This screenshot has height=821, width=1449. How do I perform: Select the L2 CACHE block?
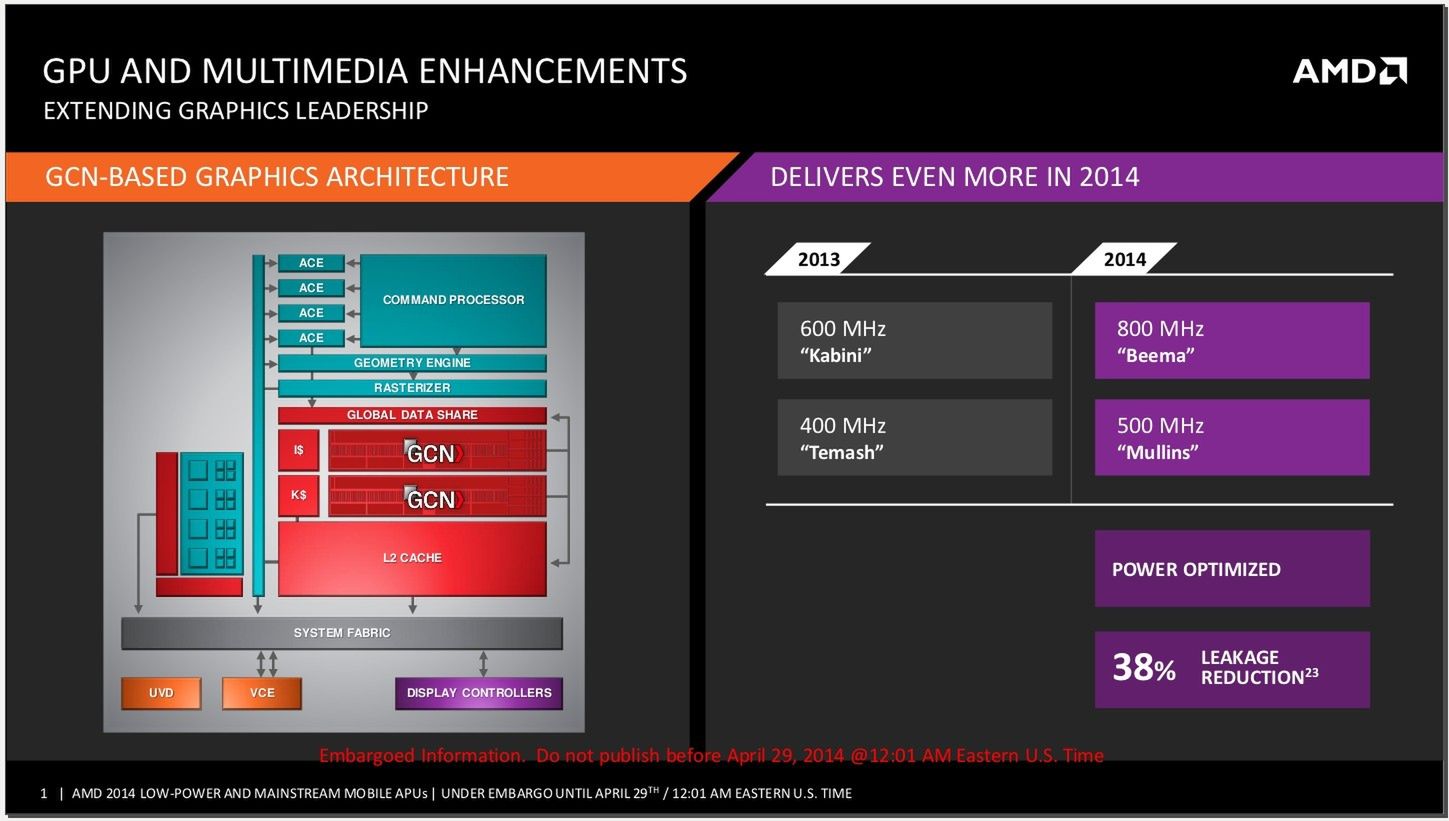[412, 558]
